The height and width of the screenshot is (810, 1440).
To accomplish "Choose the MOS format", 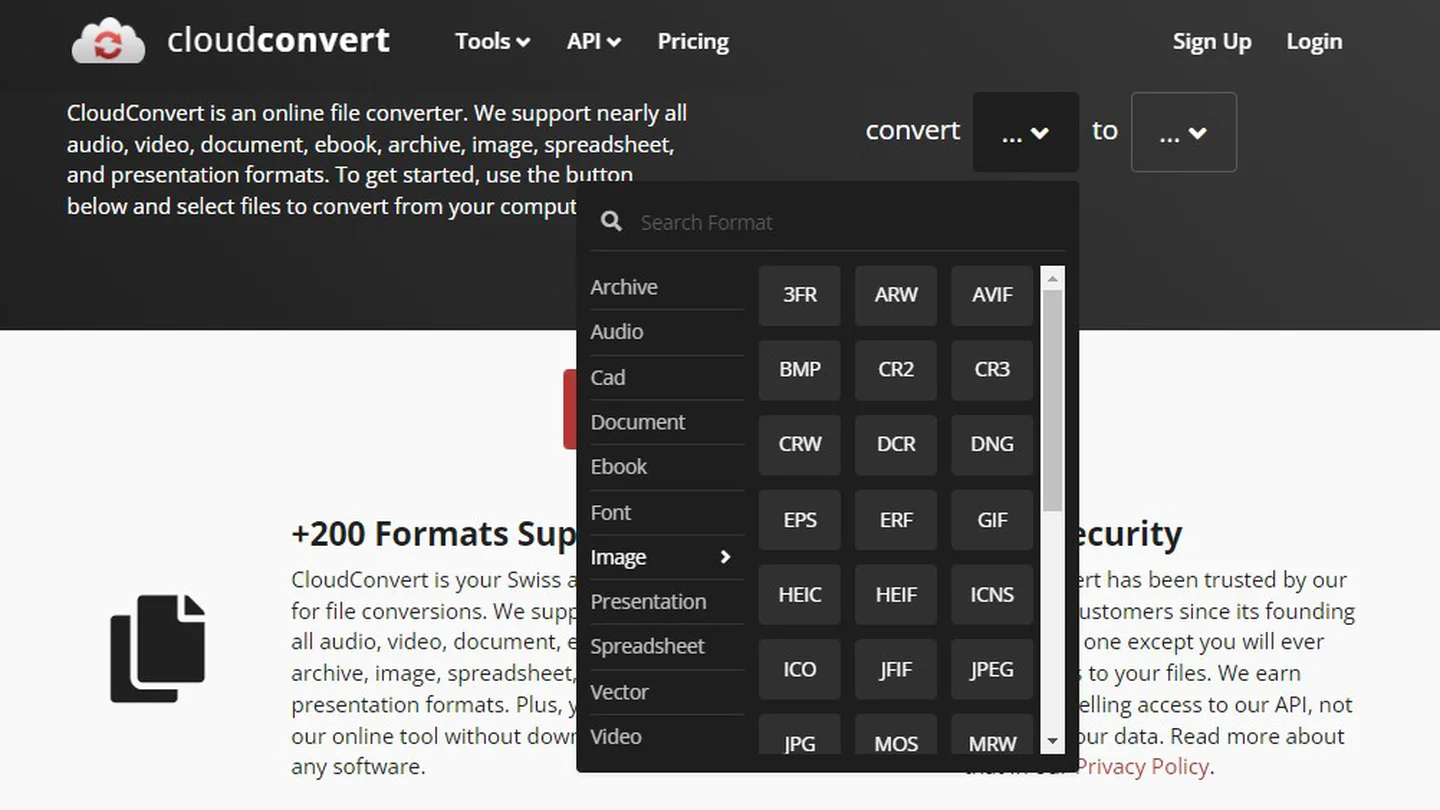I will [x=896, y=735].
